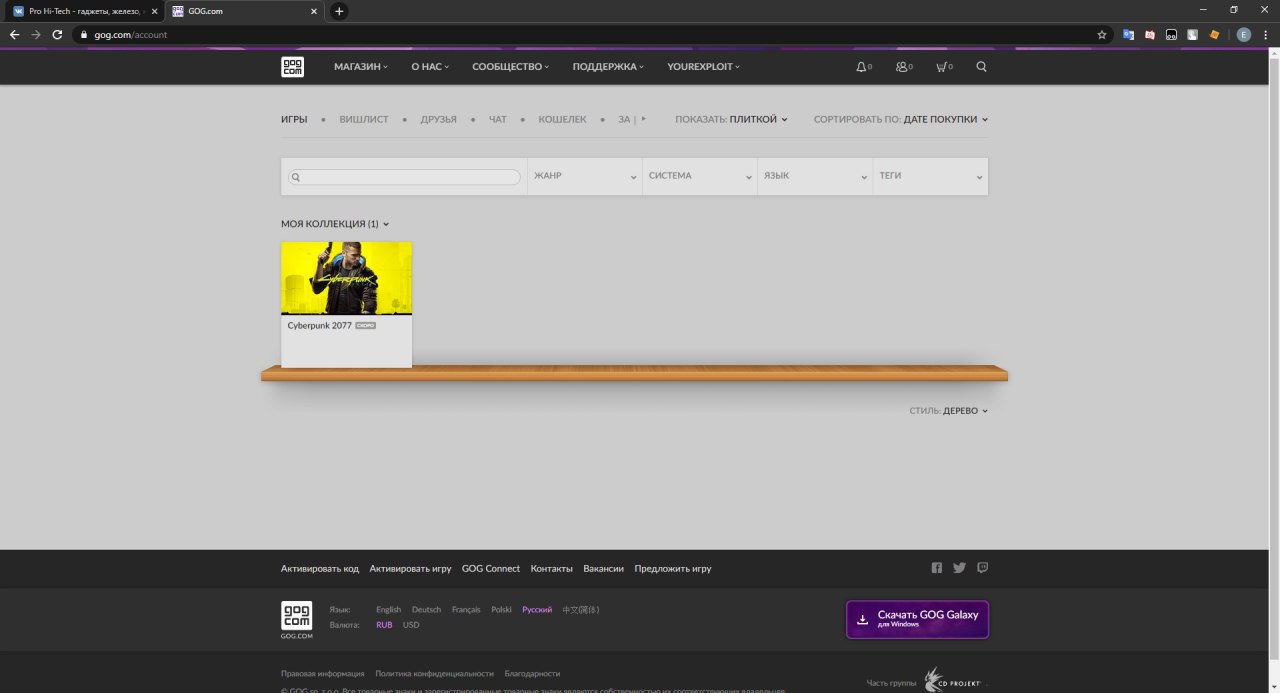
Task: Click the footer GOG.com logo
Action: tap(296, 620)
